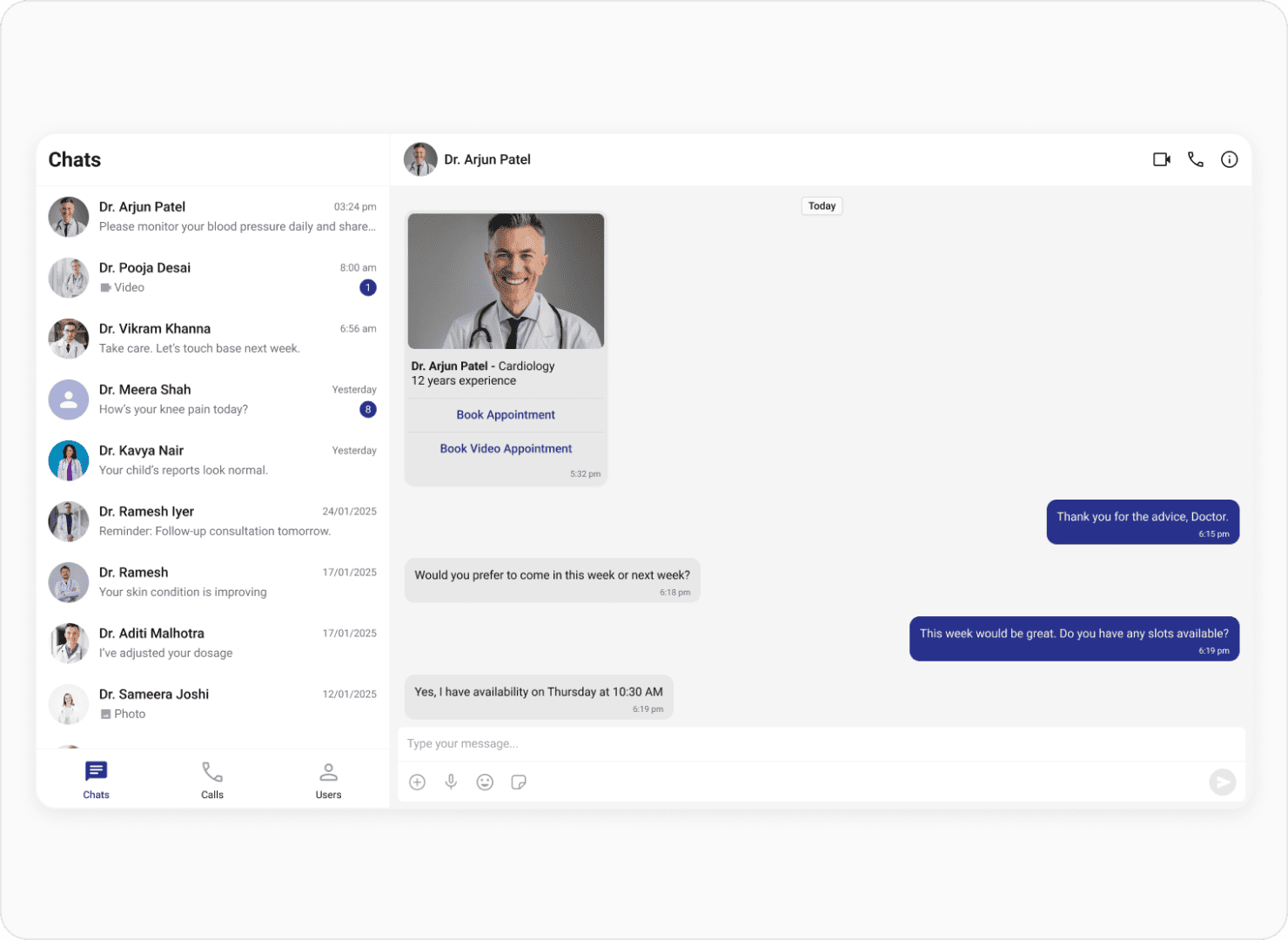Select the Dr. Kavya Nair chat
This screenshot has height=940, width=1288.
coord(212,460)
